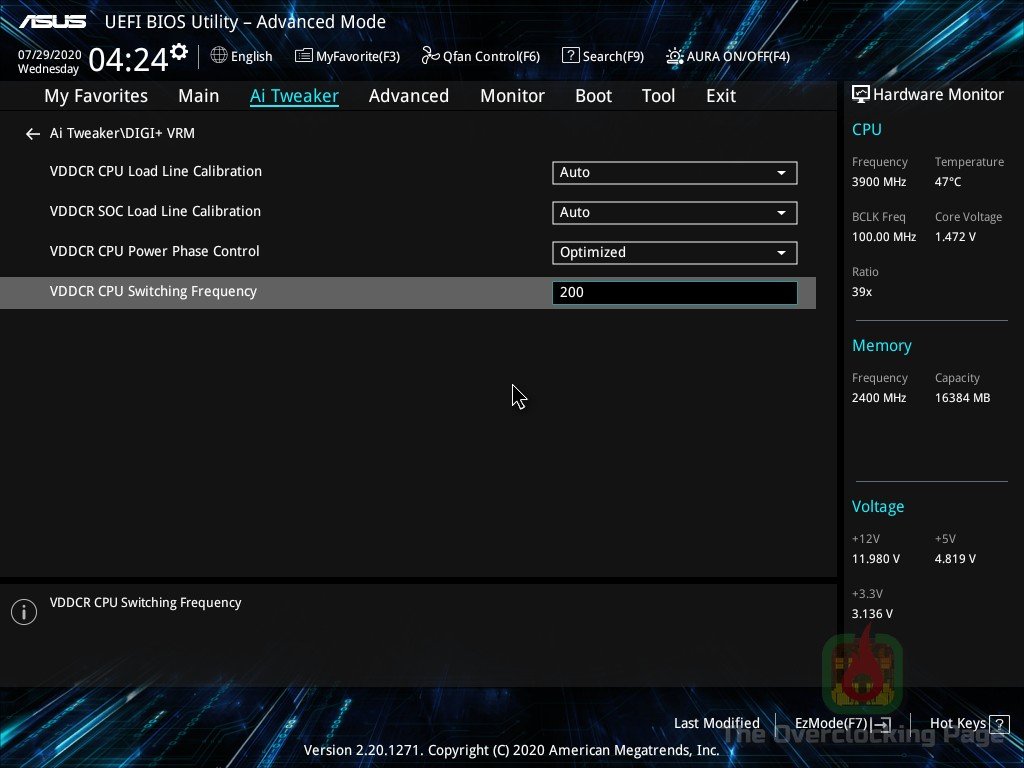Click the info icon beside VDDCR CPU Switching Frequency
This screenshot has height=768, width=1024.
click(24, 611)
